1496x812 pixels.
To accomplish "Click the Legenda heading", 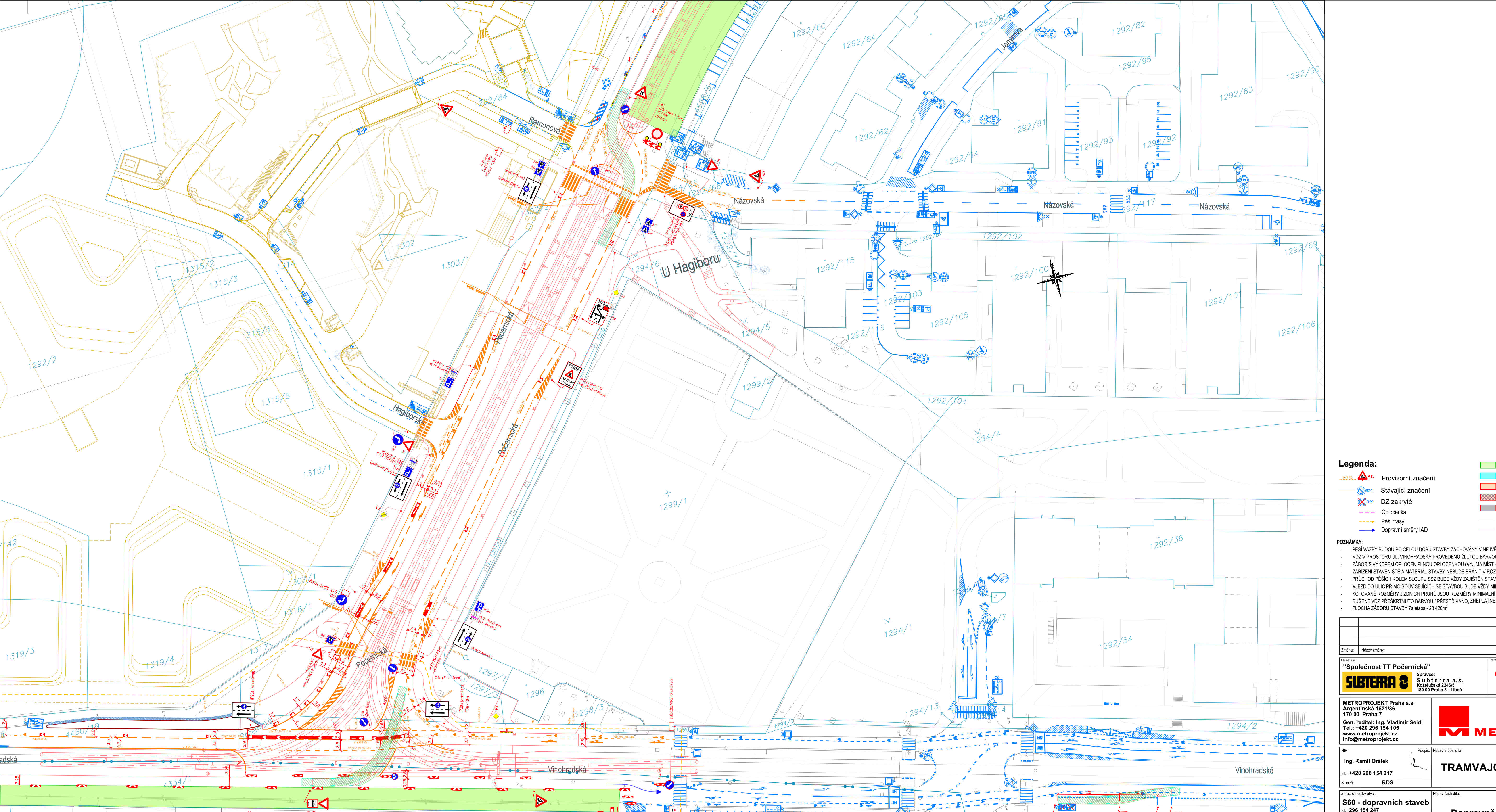I will (1357, 464).
